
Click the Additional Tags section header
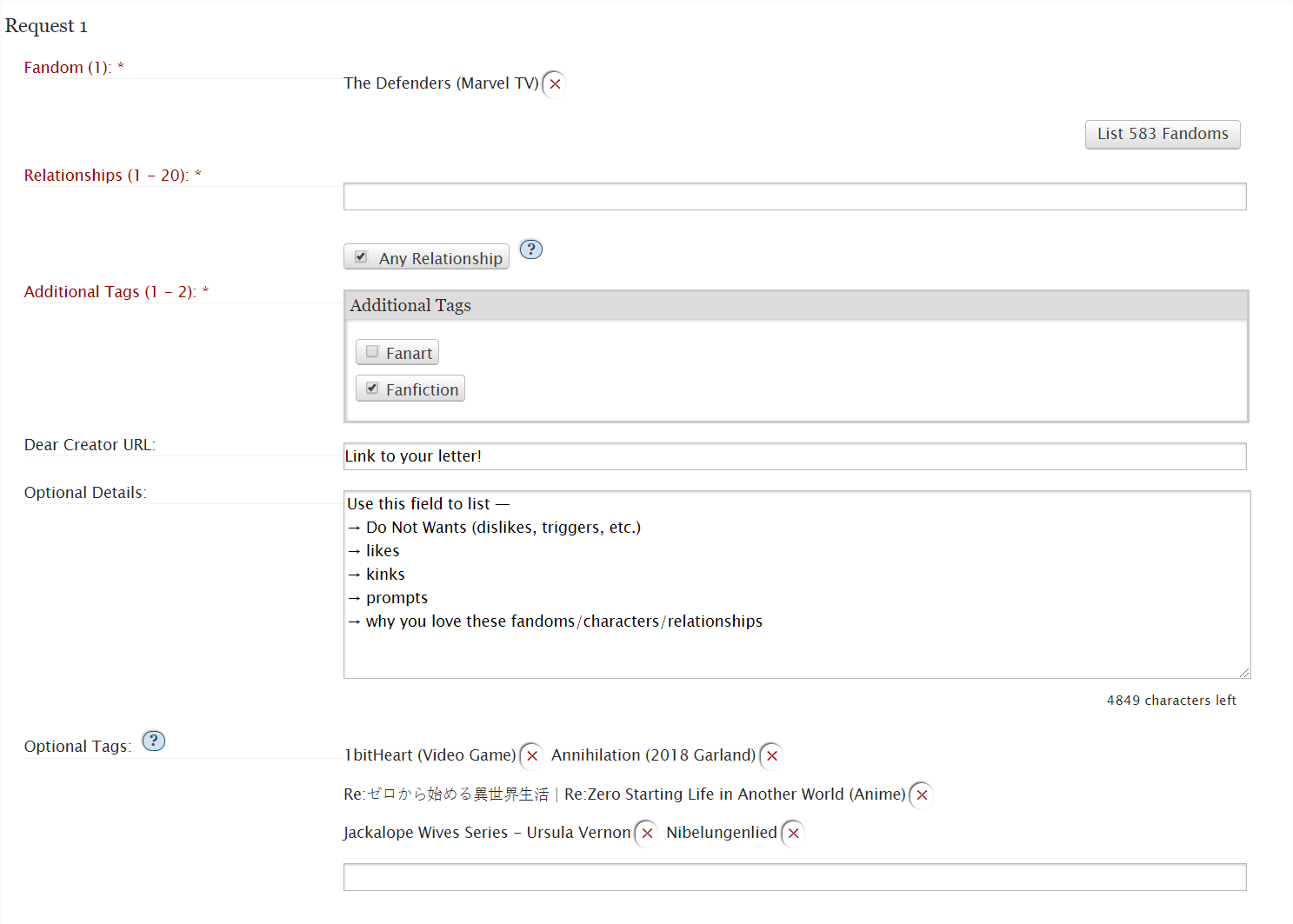pos(410,306)
